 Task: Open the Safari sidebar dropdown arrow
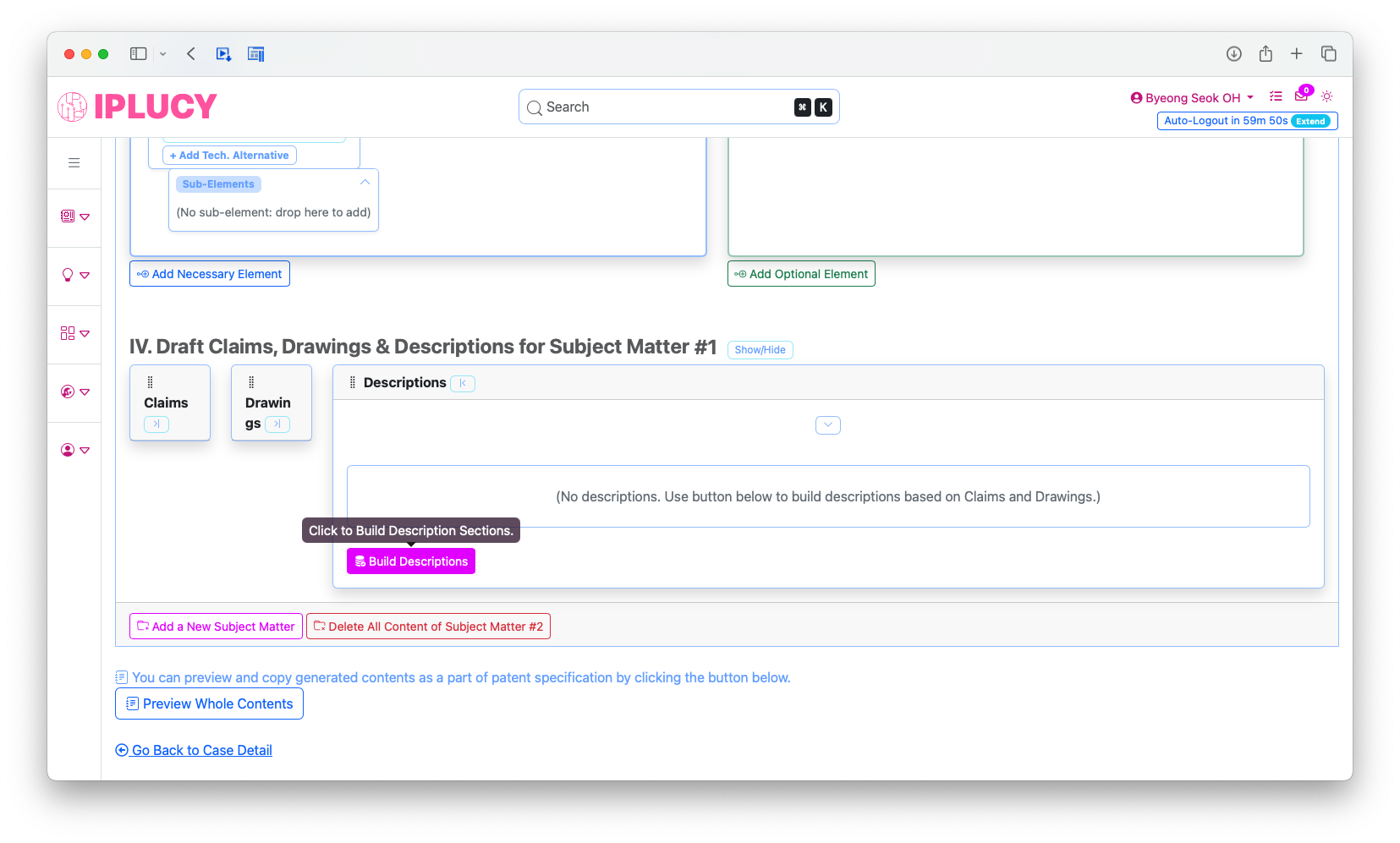click(163, 54)
